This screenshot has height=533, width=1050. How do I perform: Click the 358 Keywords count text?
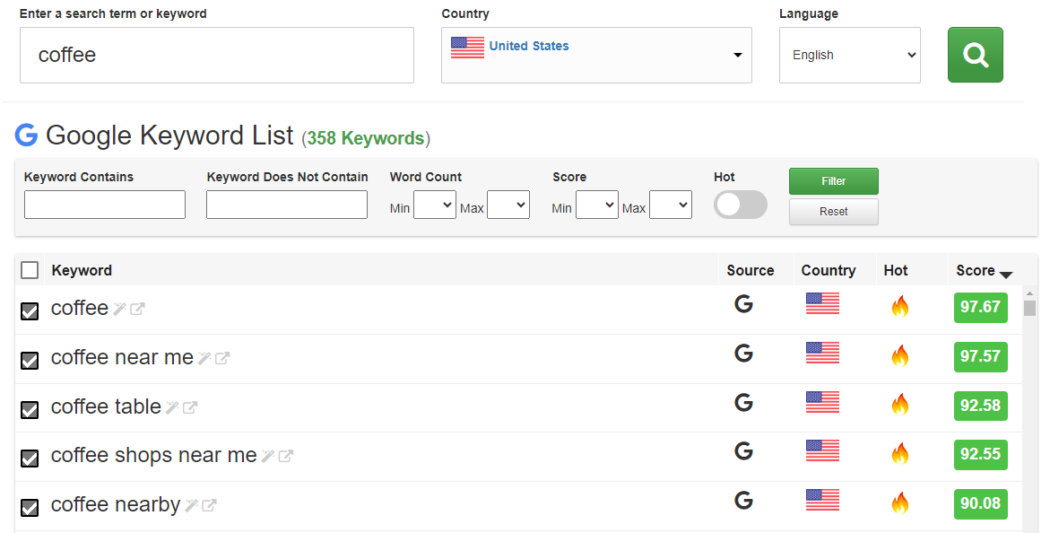click(366, 138)
